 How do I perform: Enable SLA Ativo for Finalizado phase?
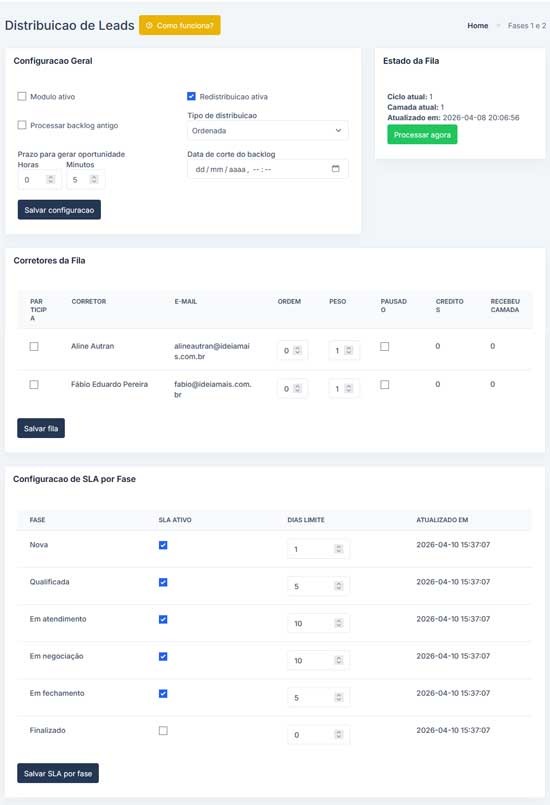coord(163,731)
